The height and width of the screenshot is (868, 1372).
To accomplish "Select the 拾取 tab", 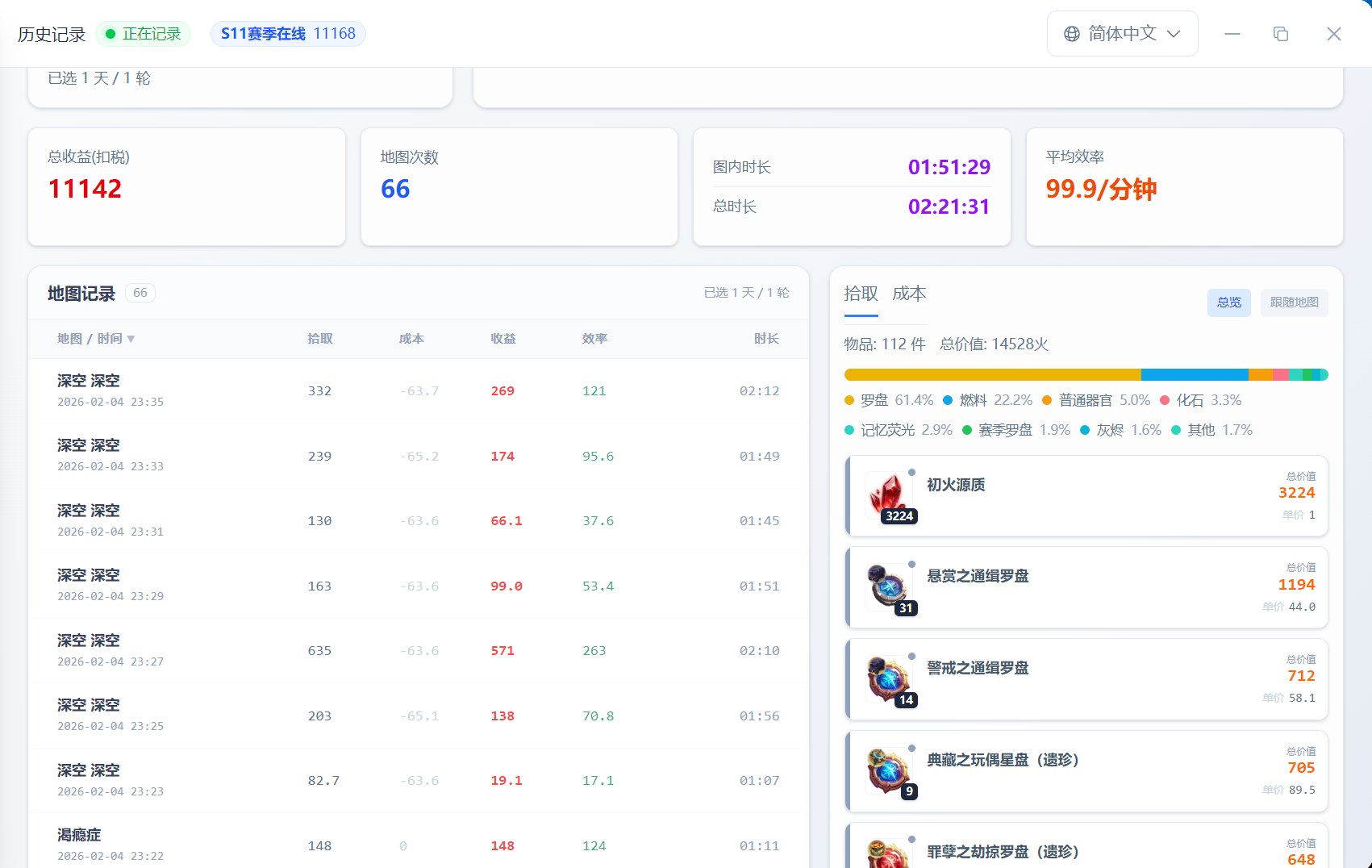I will pyautogui.click(x=861, y=294).
